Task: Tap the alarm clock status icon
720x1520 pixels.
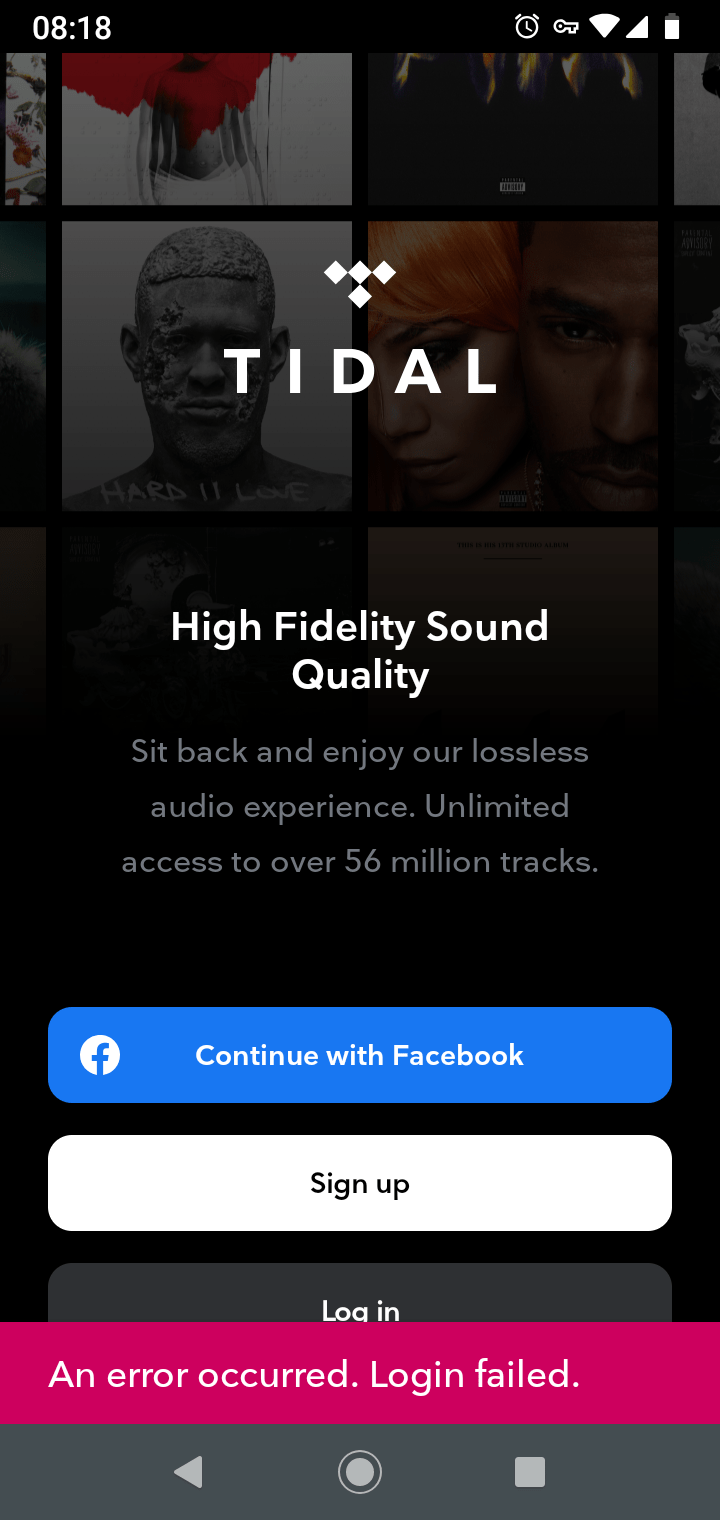Action: [527, 26]
